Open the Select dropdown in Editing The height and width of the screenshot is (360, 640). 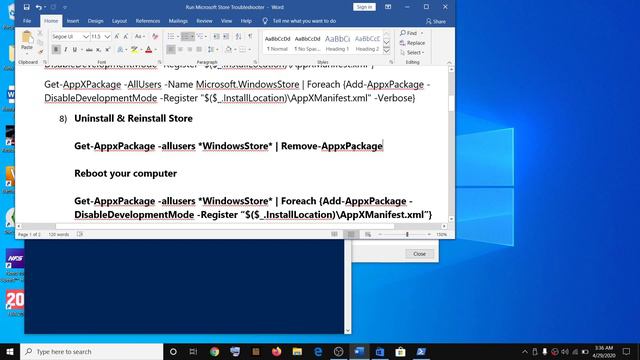click(412, 53)
